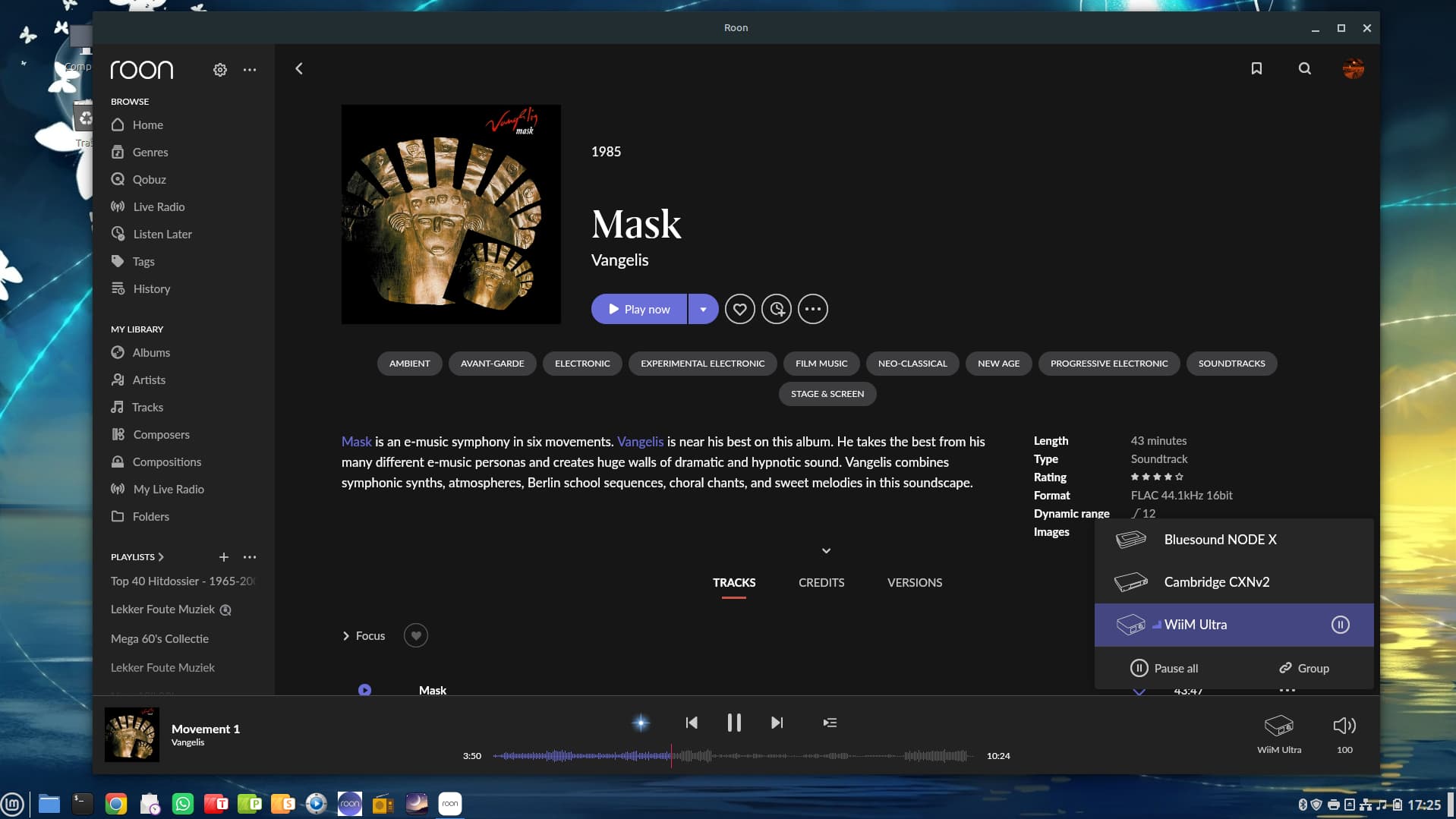Open Mega 60's Collectie playlist
Image resolution: width=1456 pixels, height=819 pixels.
pyautogui.click(x=159, y=638)
